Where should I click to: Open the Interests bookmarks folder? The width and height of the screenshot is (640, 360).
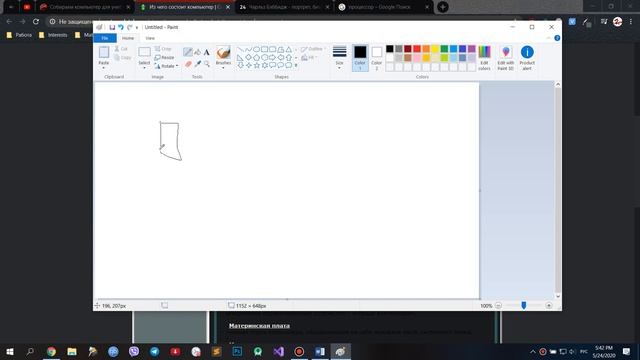(x=53, y=35)
